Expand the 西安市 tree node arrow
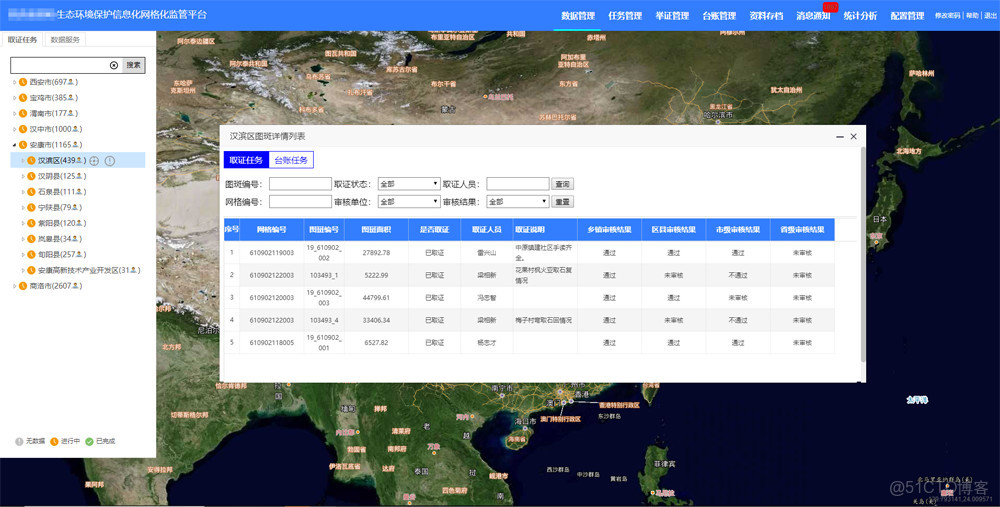The image size is (1000, 507). click(15, 82)
